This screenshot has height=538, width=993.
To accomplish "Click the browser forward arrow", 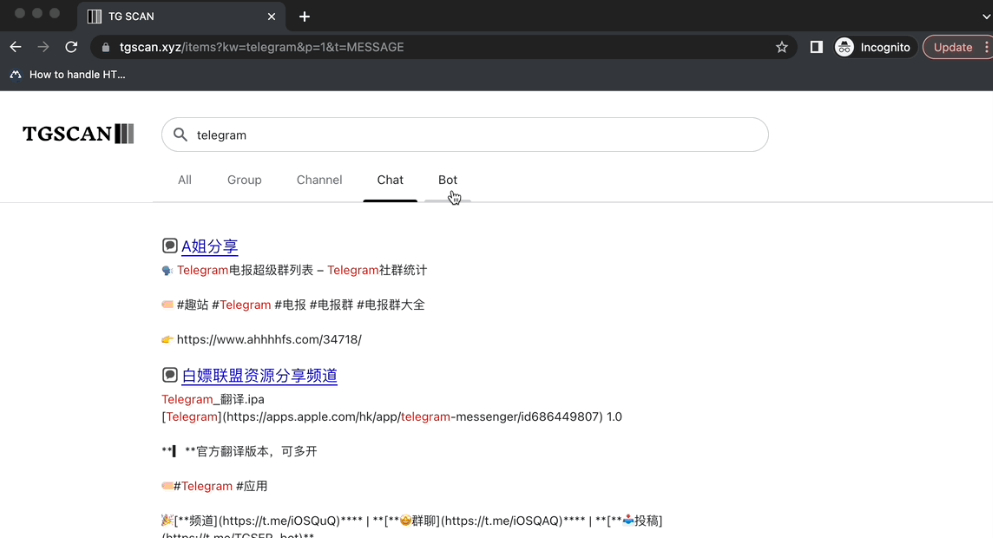I will [43, 47].
